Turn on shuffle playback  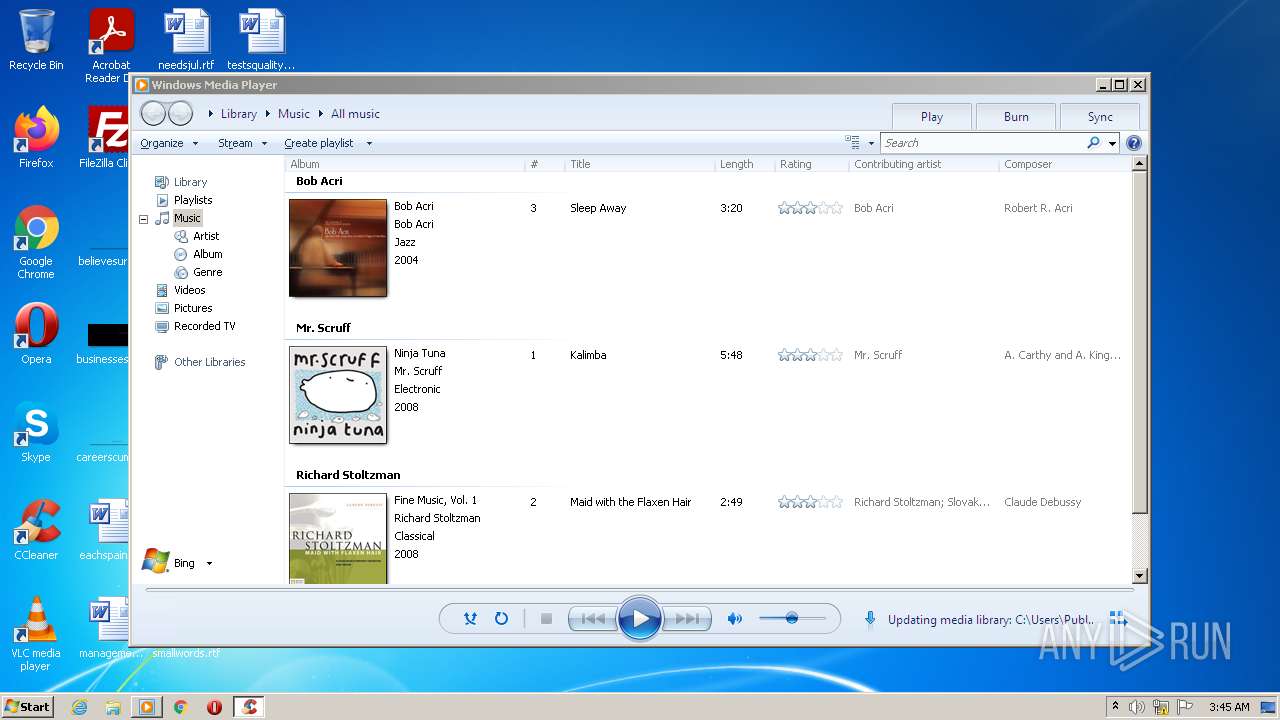(x=470, y=619)
